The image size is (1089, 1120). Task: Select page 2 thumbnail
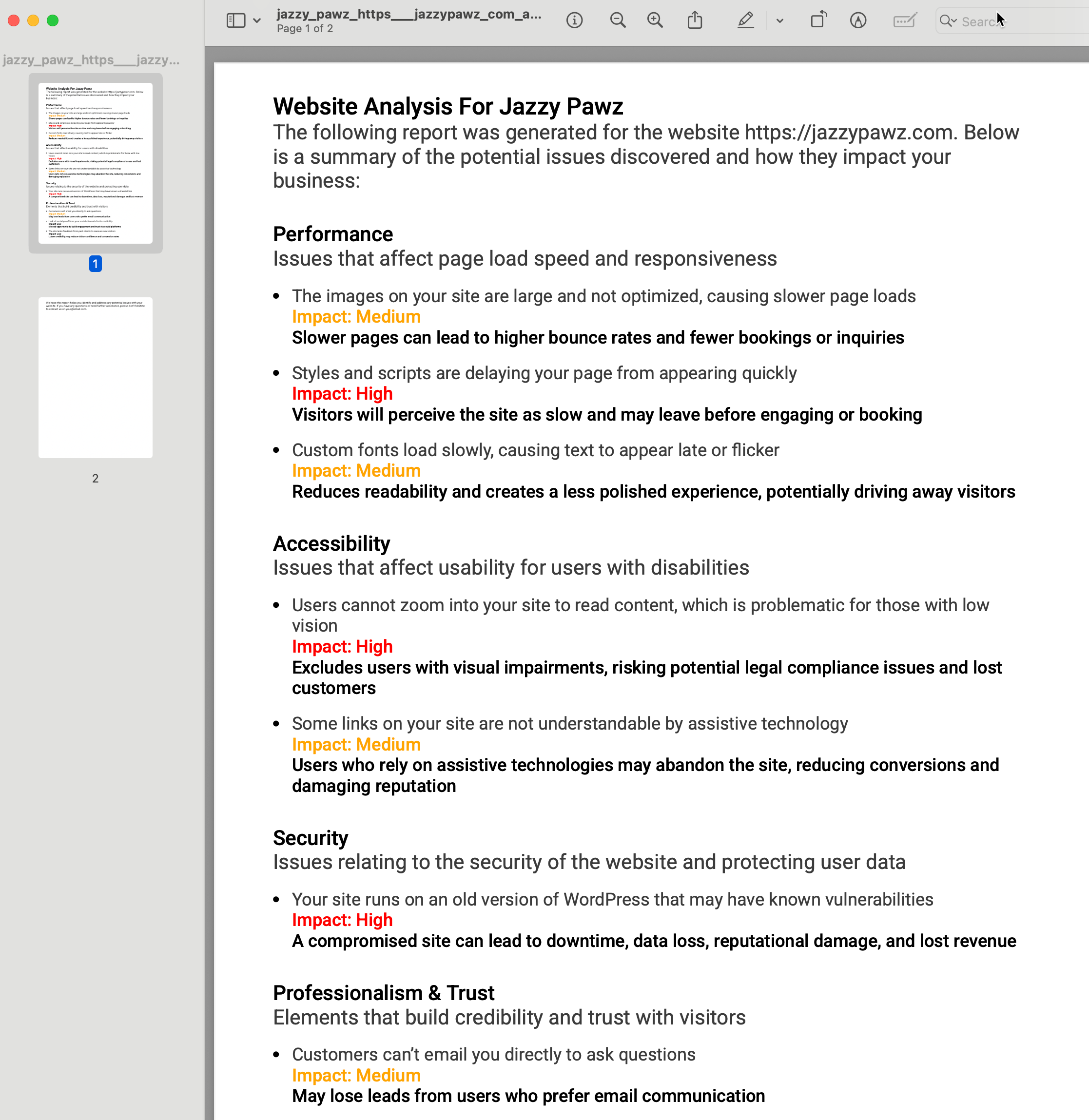(96, 377)
